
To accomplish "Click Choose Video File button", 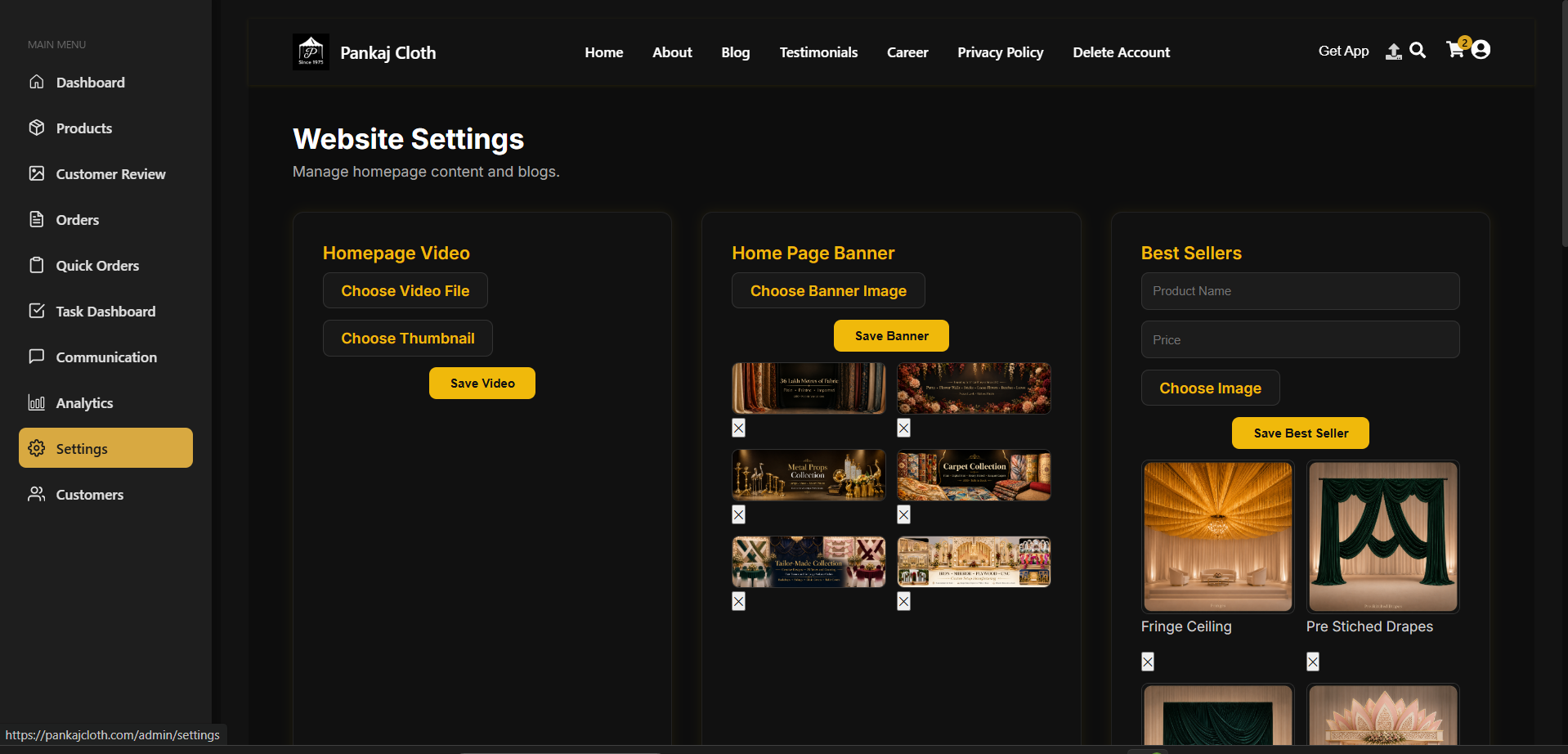I will [x=405, y=290].
